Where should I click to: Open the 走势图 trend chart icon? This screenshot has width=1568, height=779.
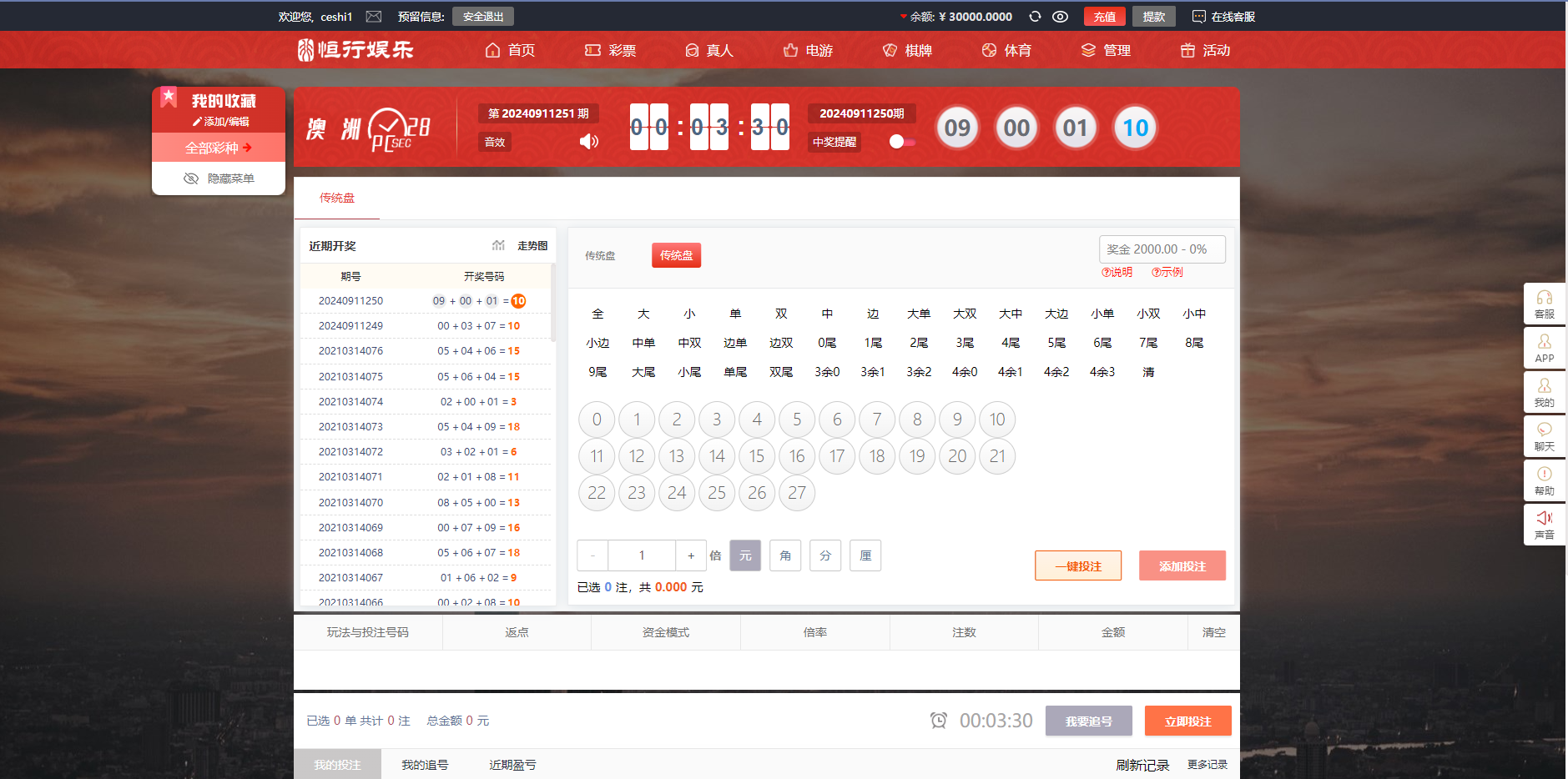(x=498, y=245)
